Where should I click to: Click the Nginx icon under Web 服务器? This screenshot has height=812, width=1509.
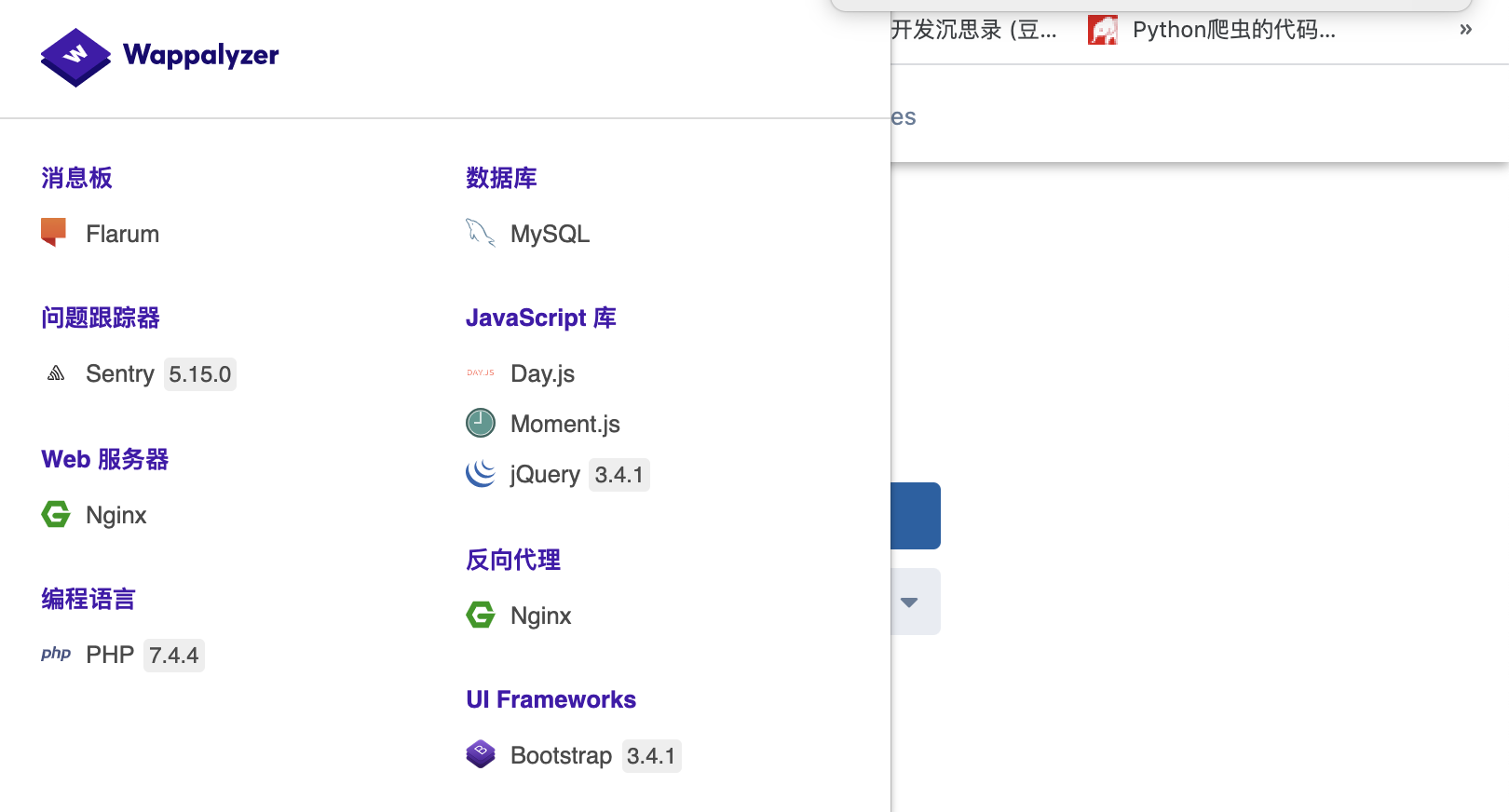(56, 514)
